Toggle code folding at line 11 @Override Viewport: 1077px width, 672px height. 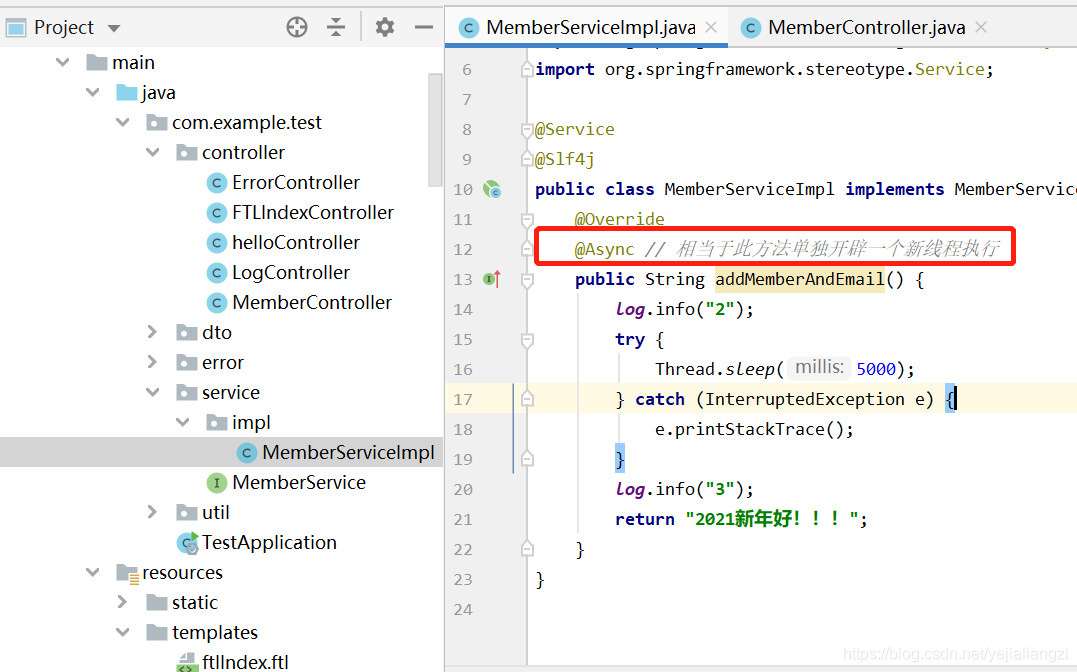pos(527,220)
